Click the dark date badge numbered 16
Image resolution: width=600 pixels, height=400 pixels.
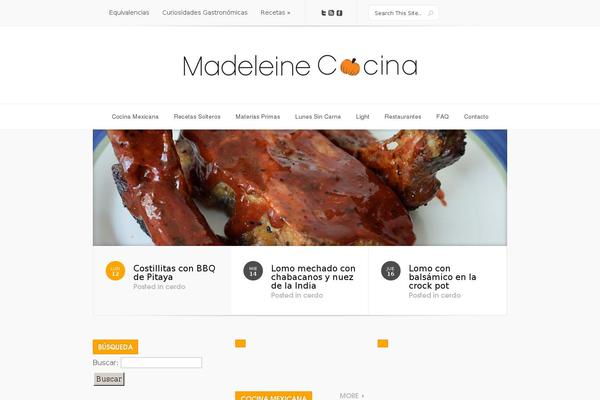tap(391, 271)
